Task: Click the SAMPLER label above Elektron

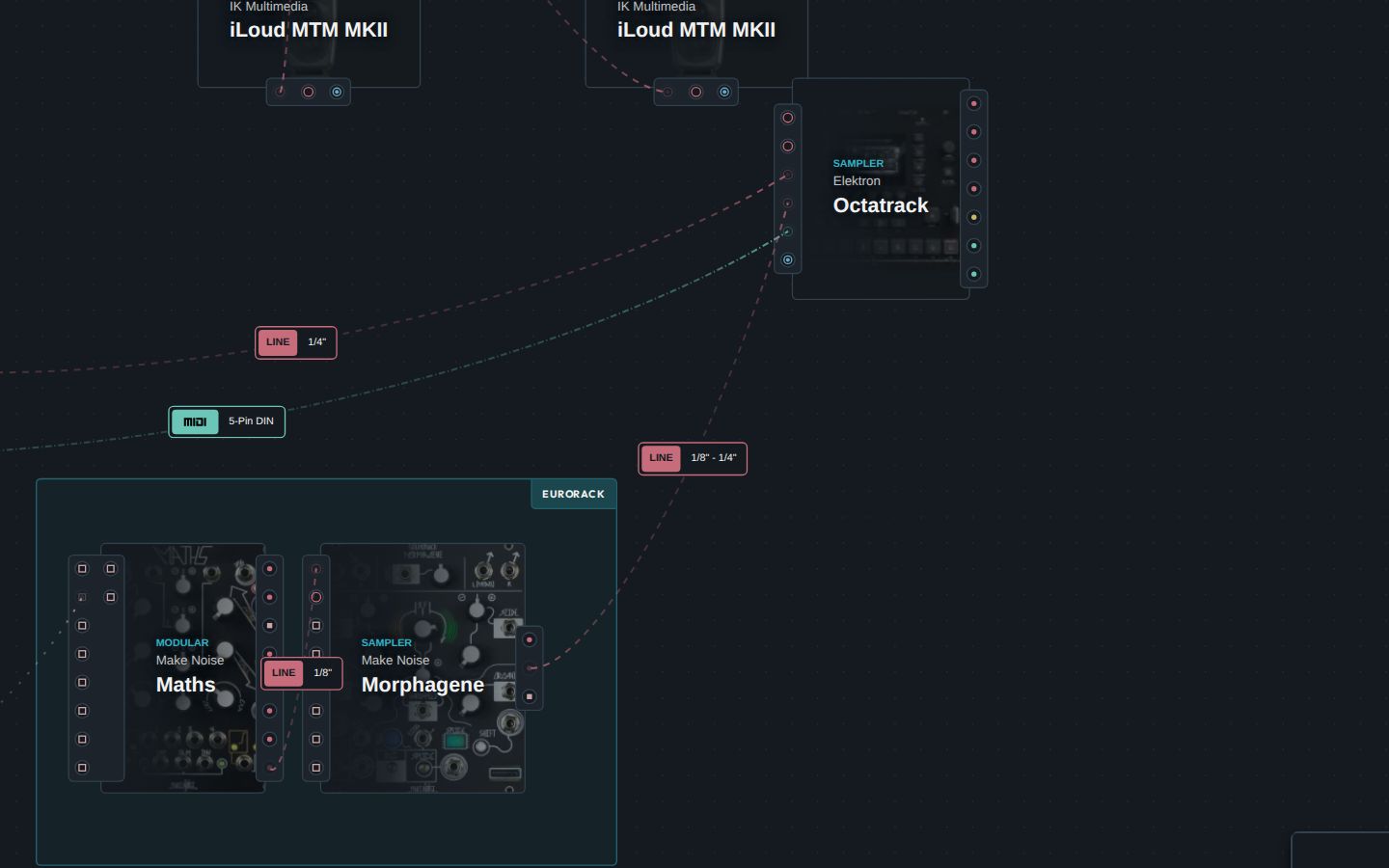Action: pos(858,164)
